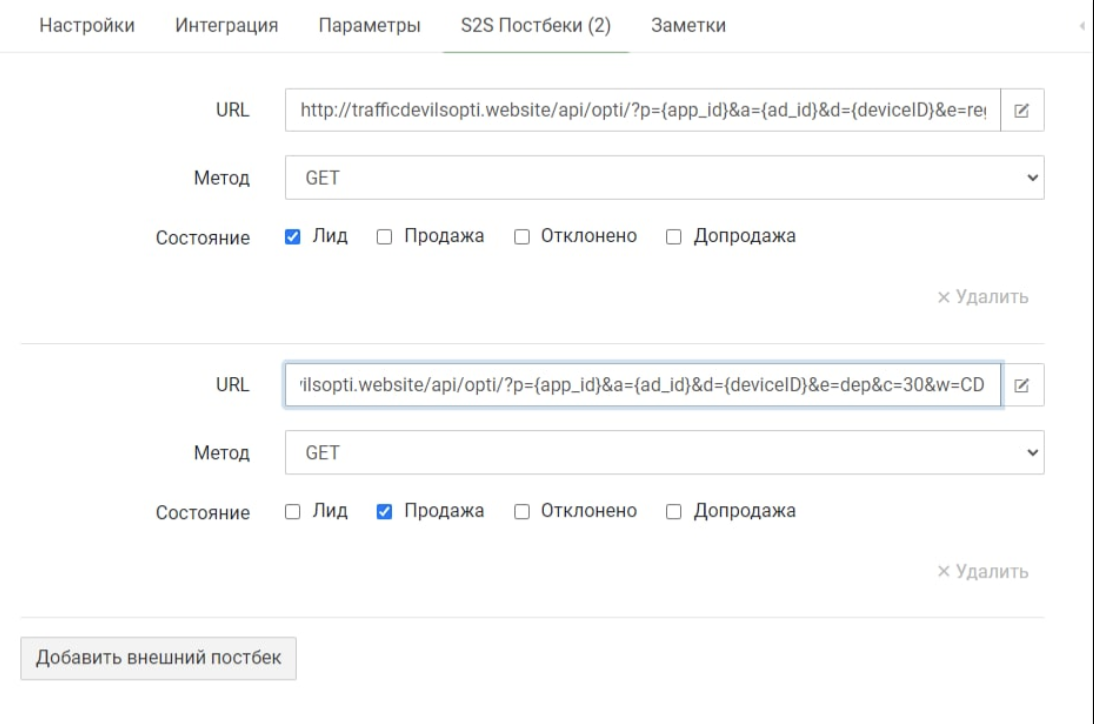Viewport: 1094px width, 724px height.
Task: Switch to the Настройки tab
Action: pos(87,26)
